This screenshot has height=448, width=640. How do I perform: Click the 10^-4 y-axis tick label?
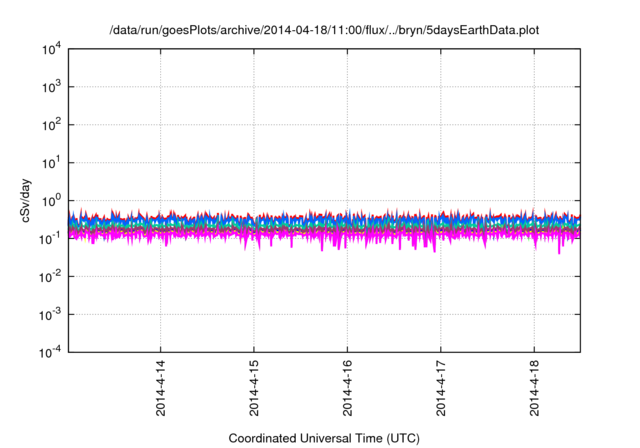(x=50, y=352)
